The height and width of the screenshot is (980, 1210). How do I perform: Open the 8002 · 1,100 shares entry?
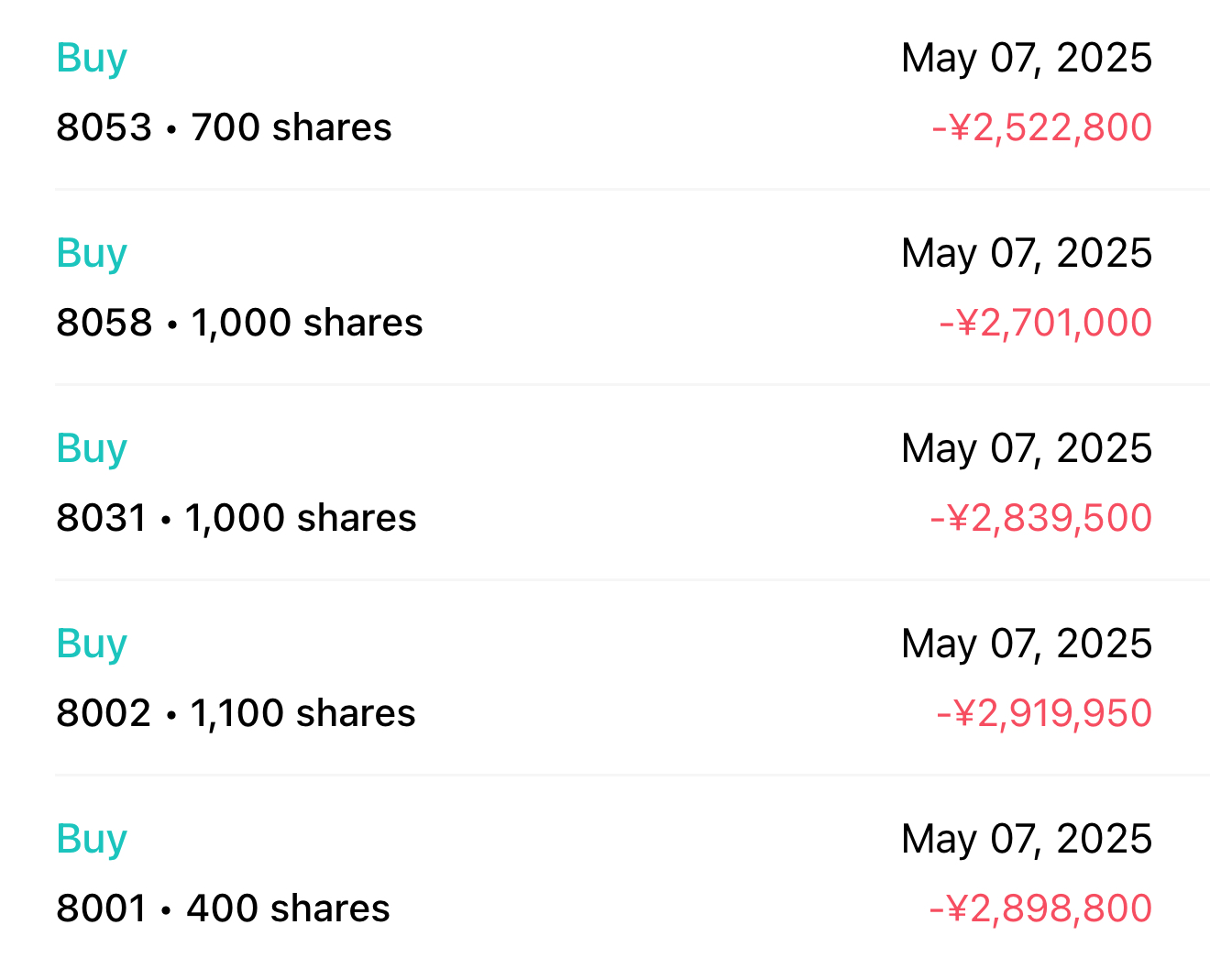236,713
